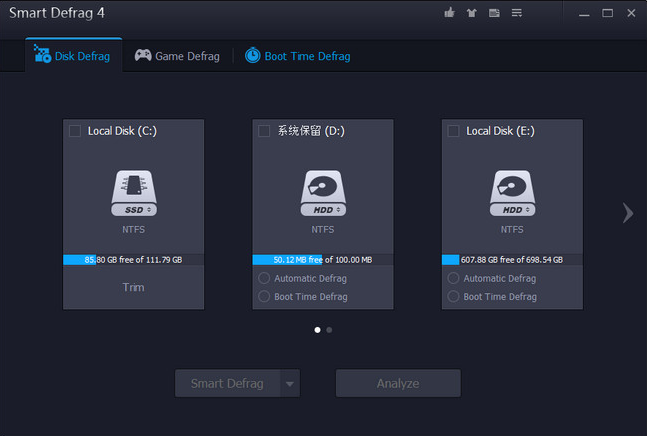Click the clock icon for Boot Time Defrag
The height and width of the screenshot is (436, 647).
[x=253, y=55]
